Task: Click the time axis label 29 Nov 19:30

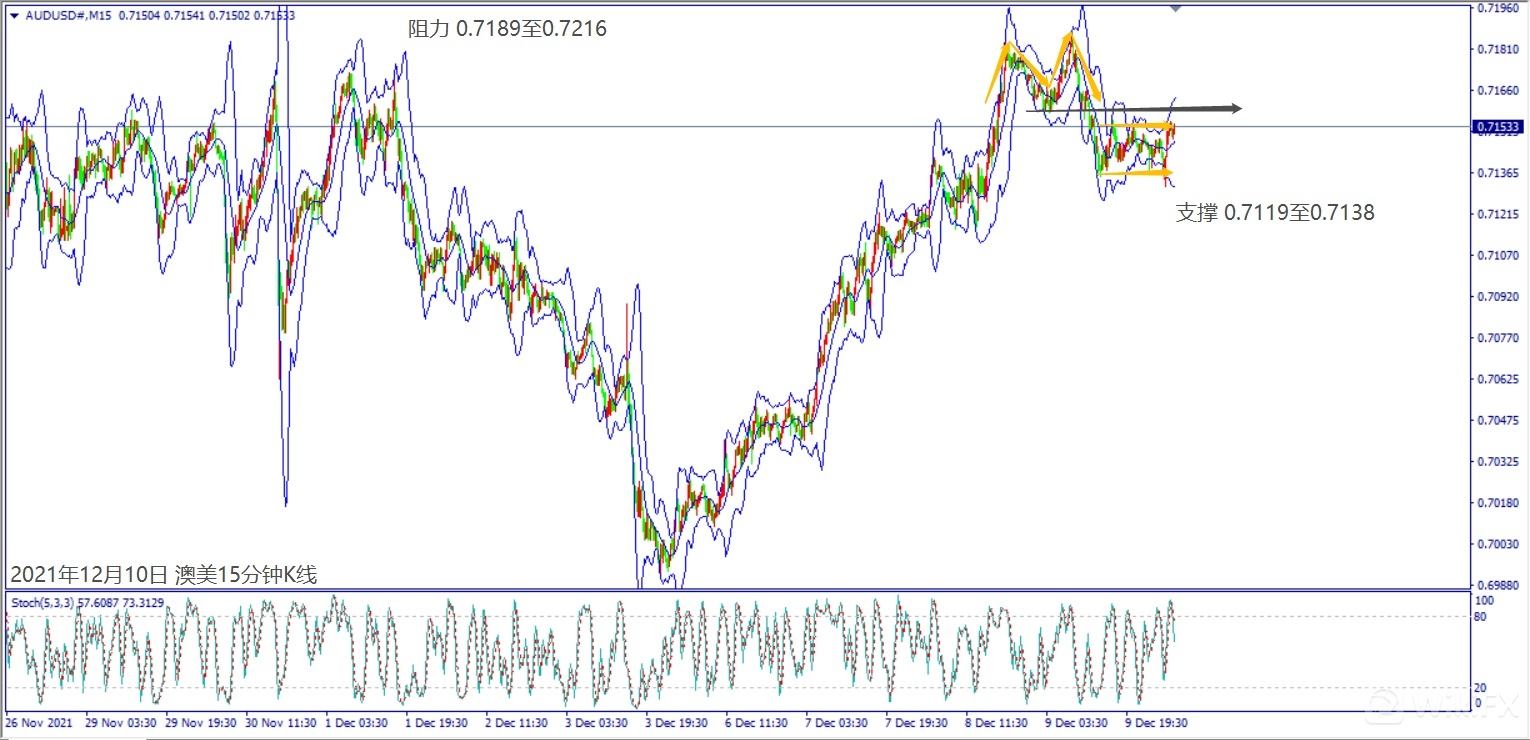Action: [x=200, y=722]
